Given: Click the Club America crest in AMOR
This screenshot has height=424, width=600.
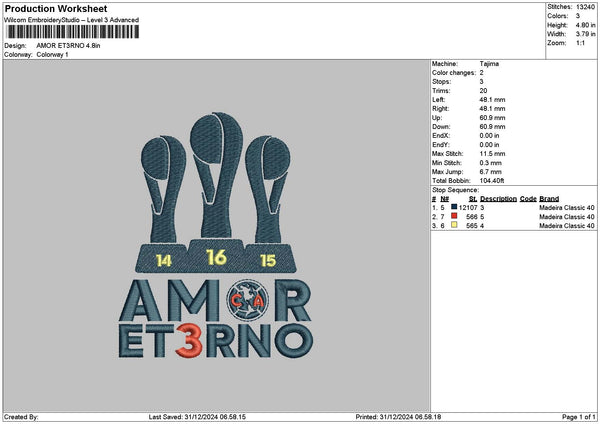Looking at the screenshot, I should pos(247,300).
